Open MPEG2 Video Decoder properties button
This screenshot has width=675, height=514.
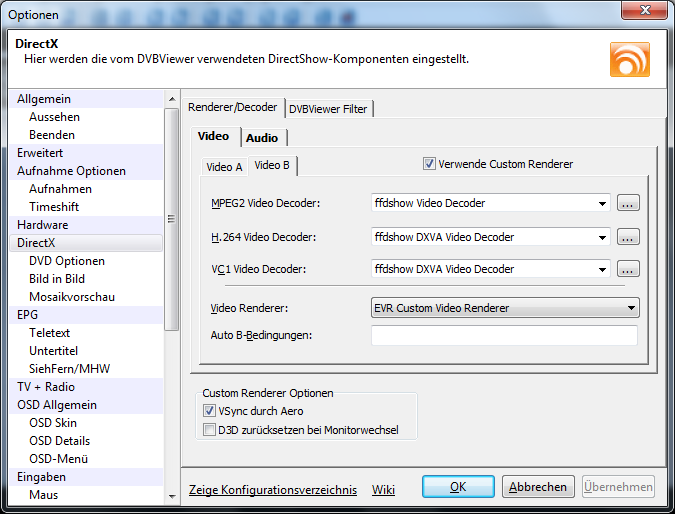point(627,203)
